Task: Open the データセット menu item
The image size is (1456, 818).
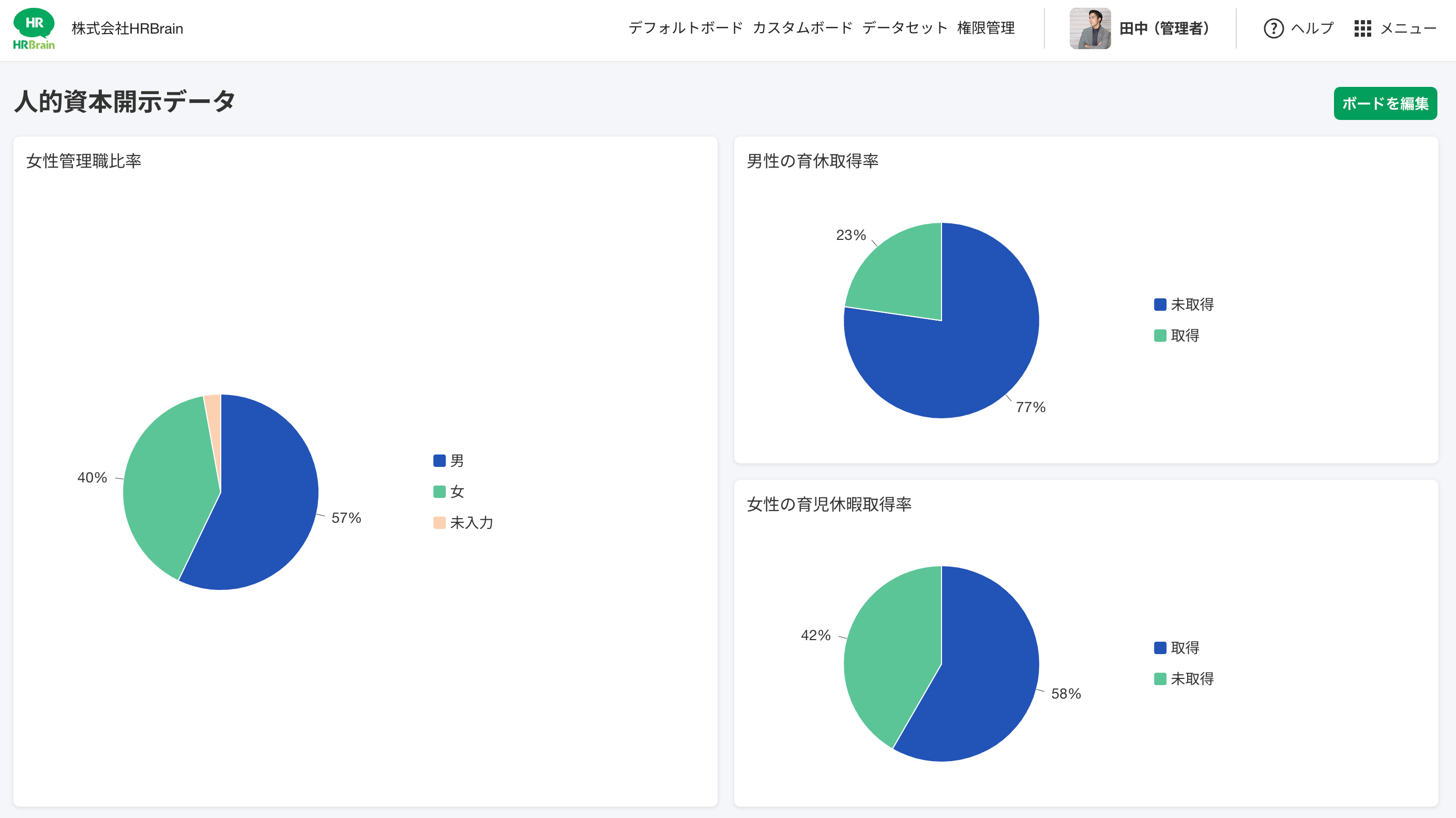Action: point(904,28)
